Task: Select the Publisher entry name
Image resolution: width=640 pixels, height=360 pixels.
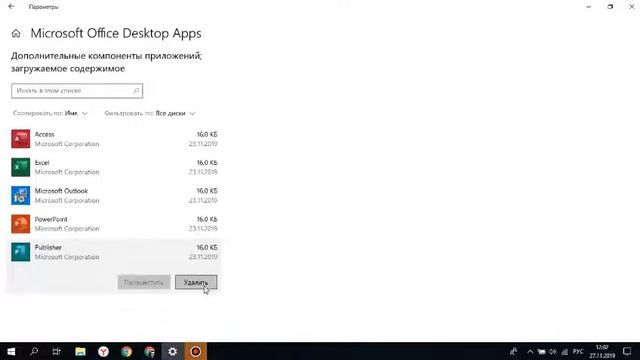Action: [x=48, y=247]
